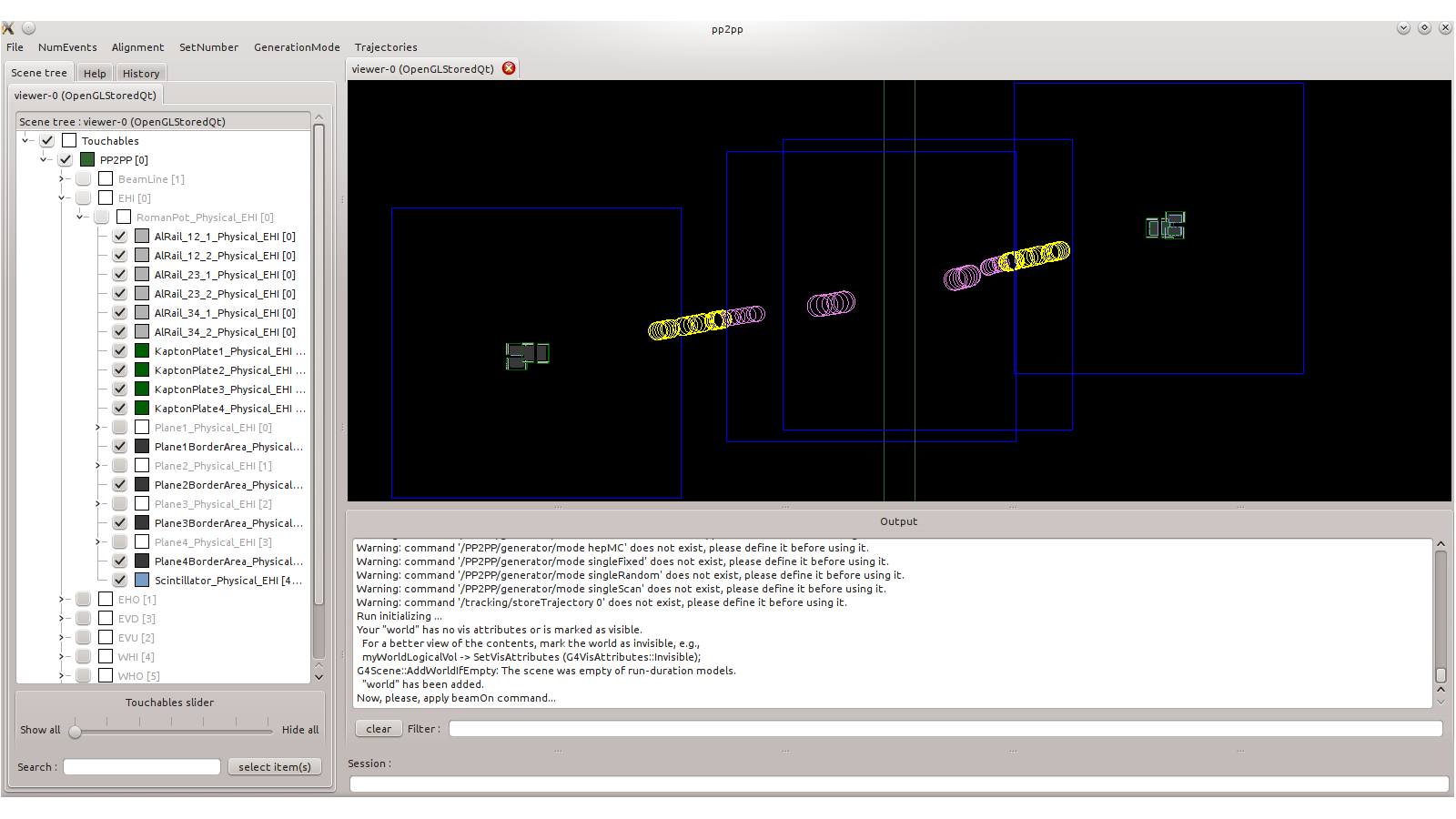The height and width of the screenshot is (819, 1456).
Task: Click the gray AlRail_12_1 color swatch
Action: pos(142,237)
